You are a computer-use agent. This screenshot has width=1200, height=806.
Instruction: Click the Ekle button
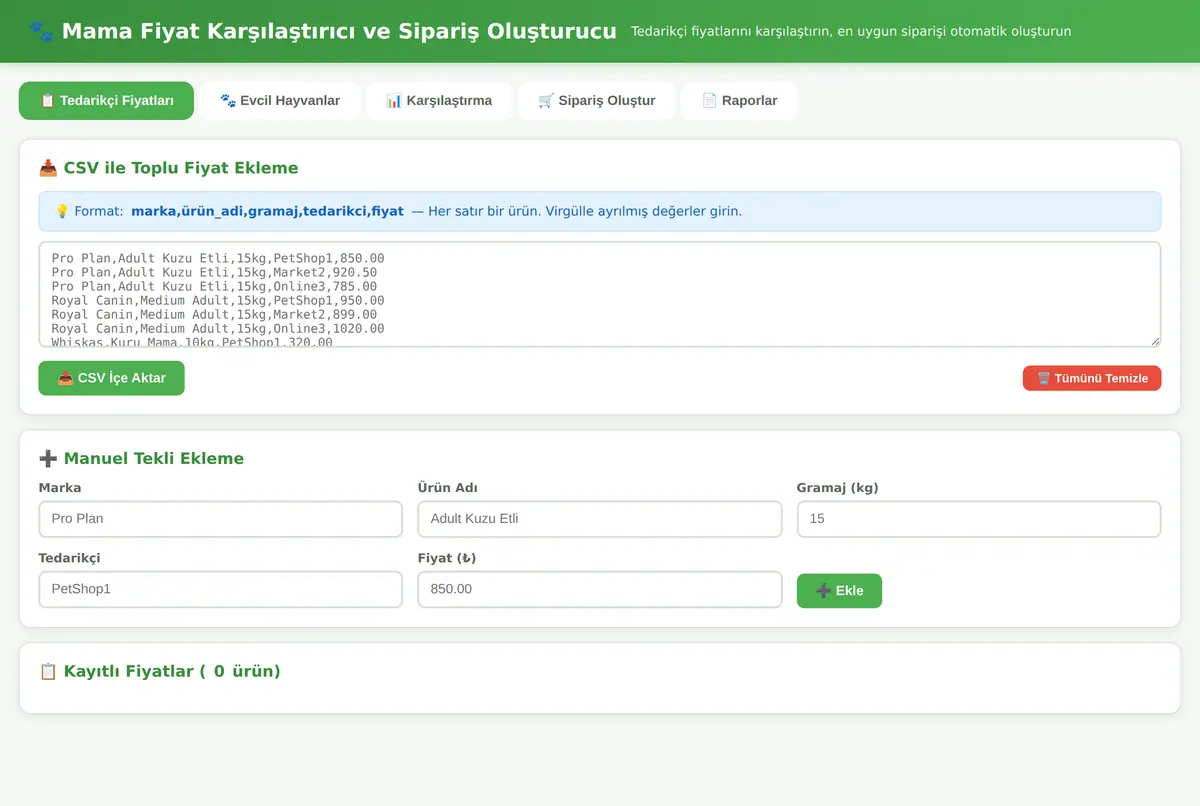(839, 590)
